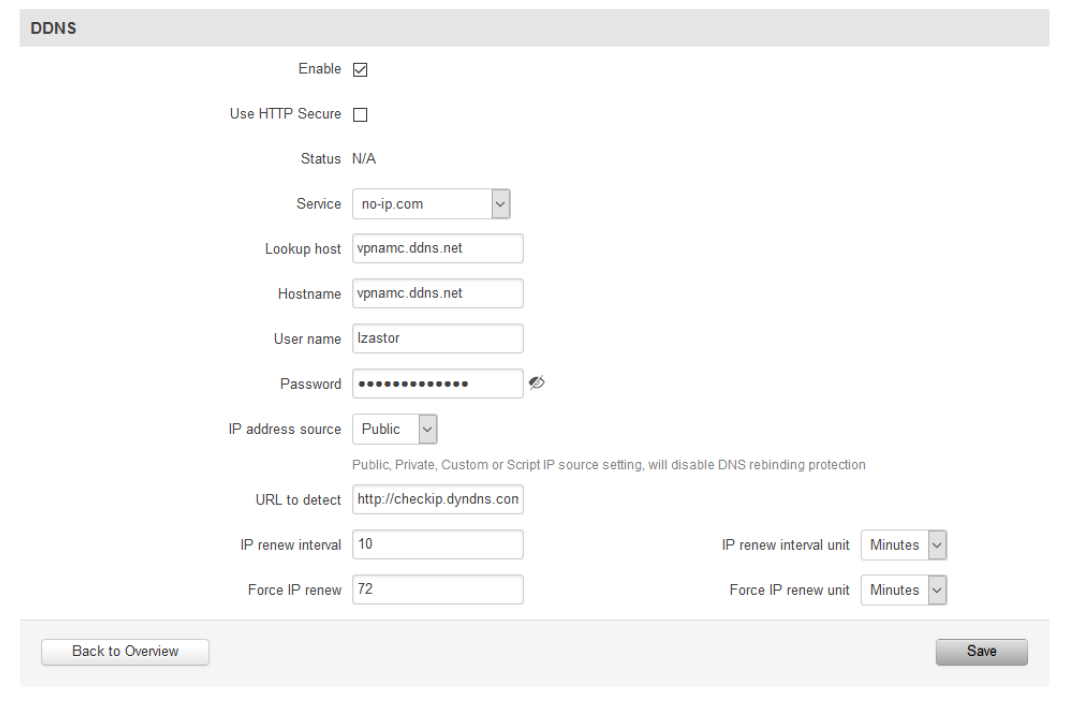Click the IP renew interval unit label

pos(785,546)
